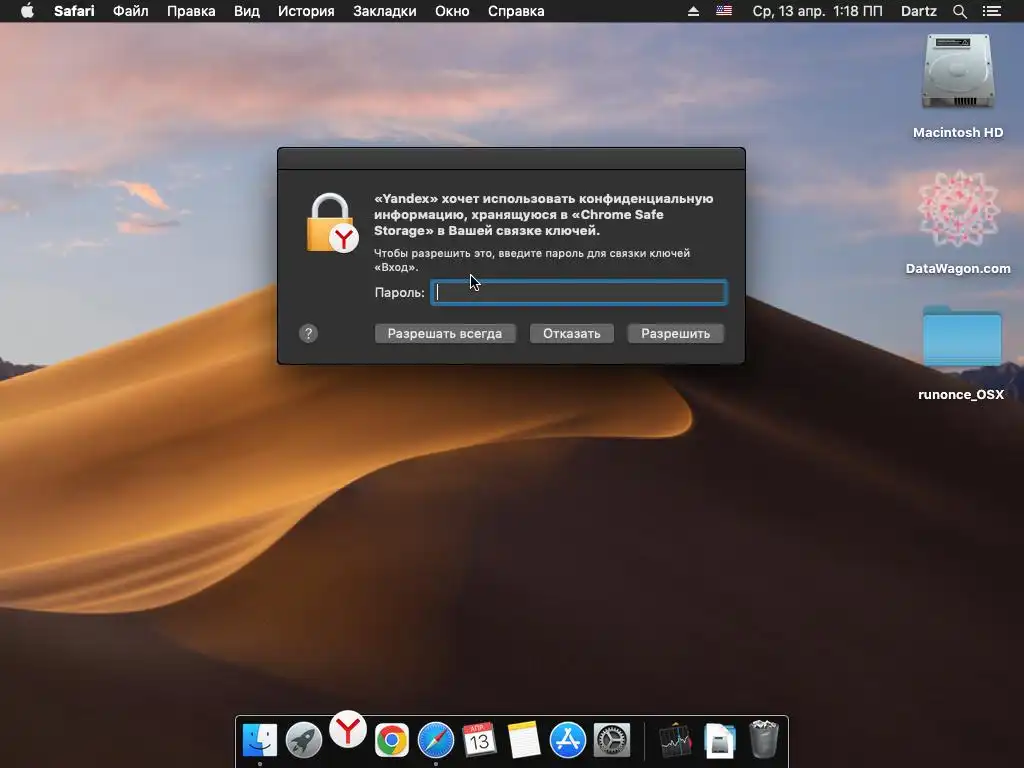Open Calendar icon showing 13
This screenshot has height=768, width=1024.
479,740
